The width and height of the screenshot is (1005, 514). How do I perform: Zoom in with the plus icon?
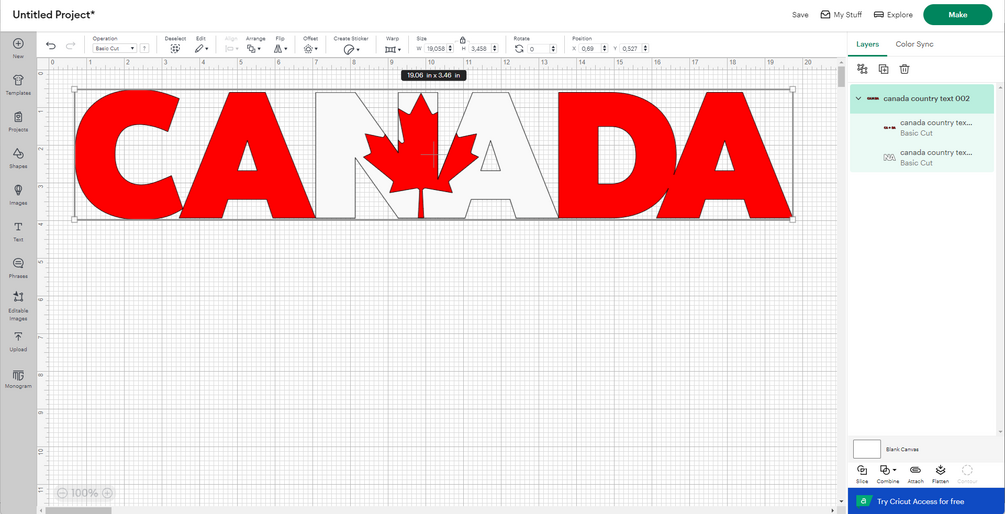[x=108, y=493]
